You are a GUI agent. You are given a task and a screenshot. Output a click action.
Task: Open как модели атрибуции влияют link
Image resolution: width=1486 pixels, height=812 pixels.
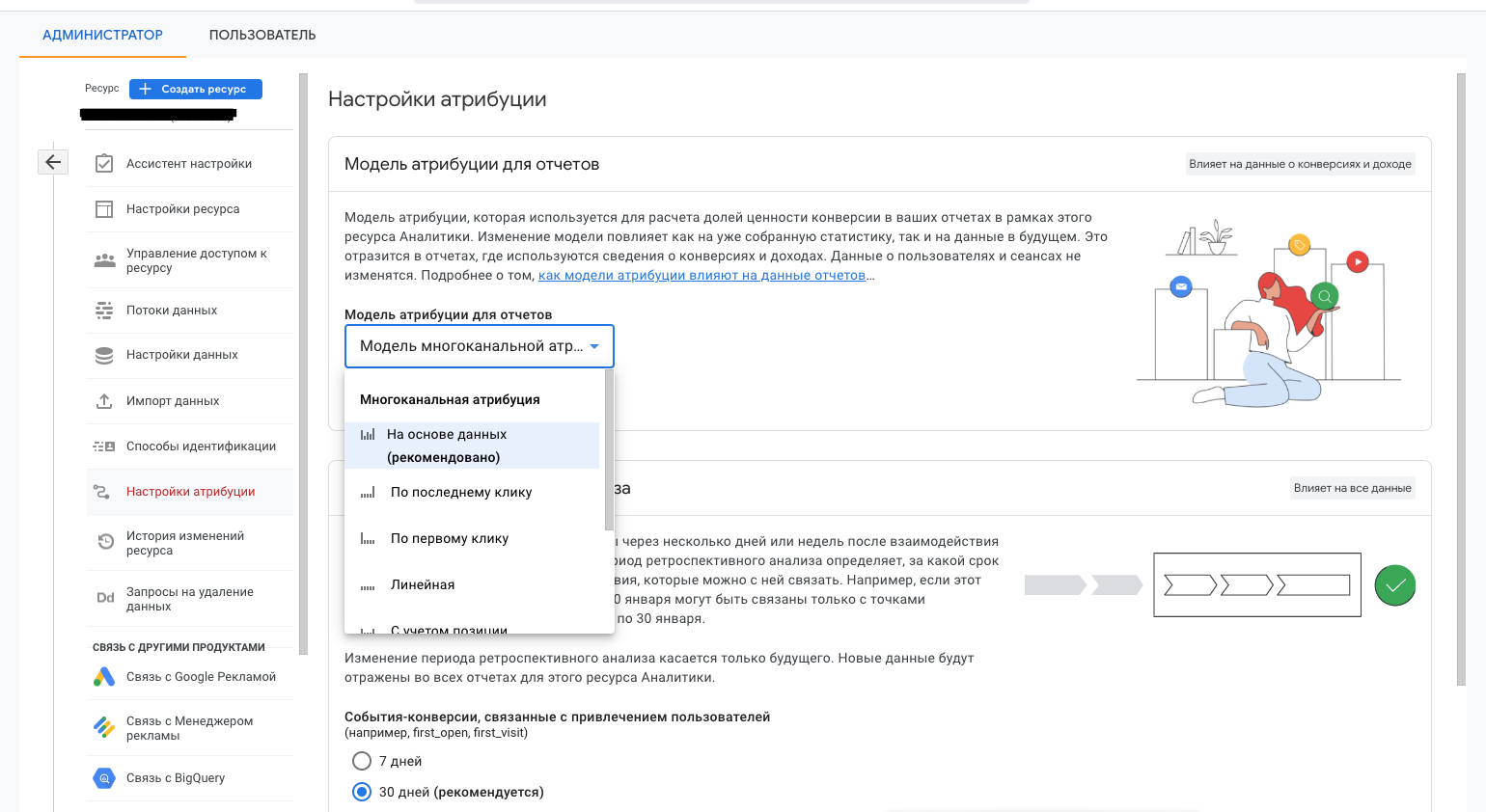tap(702, 275)
